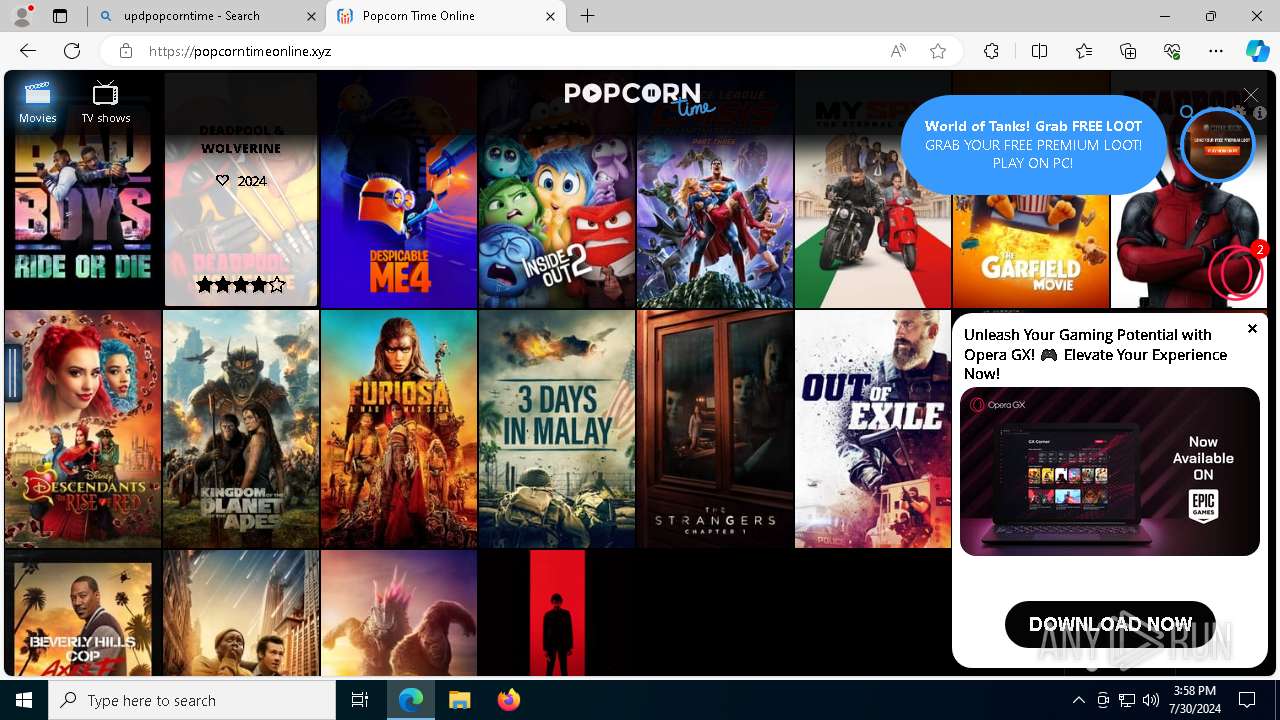
Task: Open the clock showing 3:58 PM
Action: [1194, 700]
